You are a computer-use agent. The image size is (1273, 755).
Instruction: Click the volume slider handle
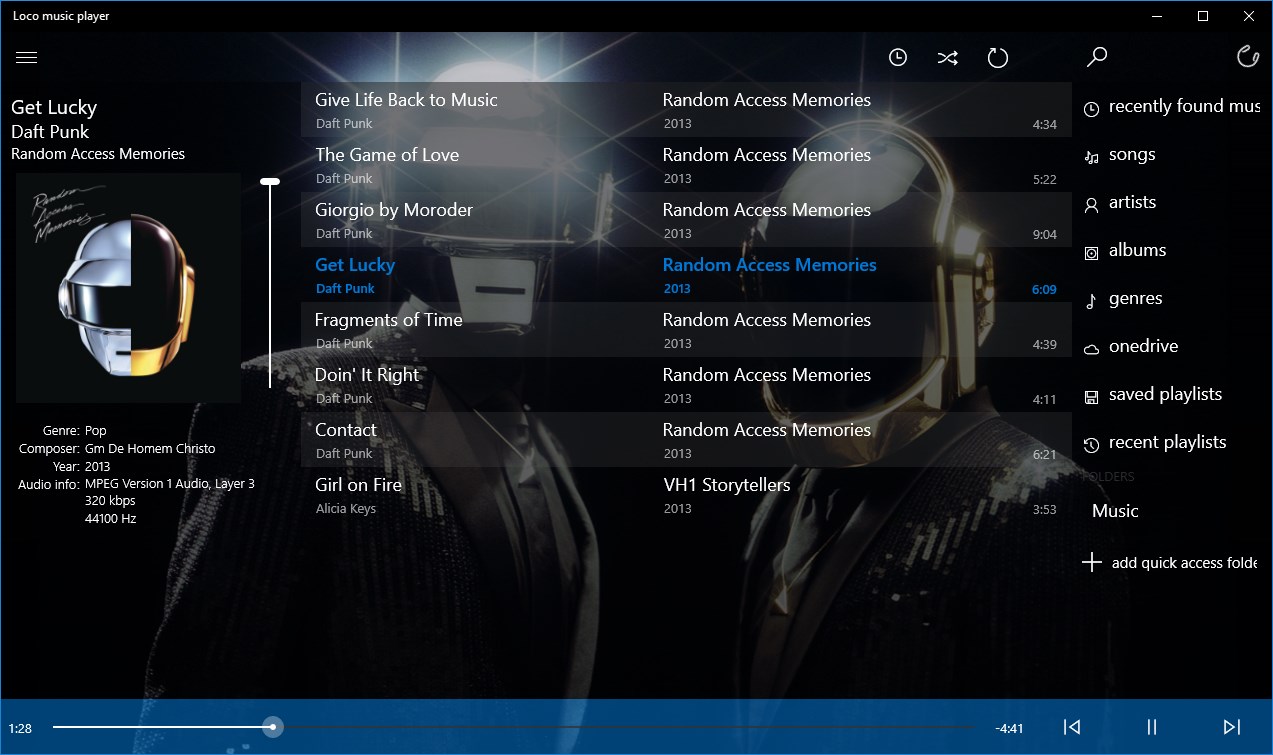(x=270, y=181)
